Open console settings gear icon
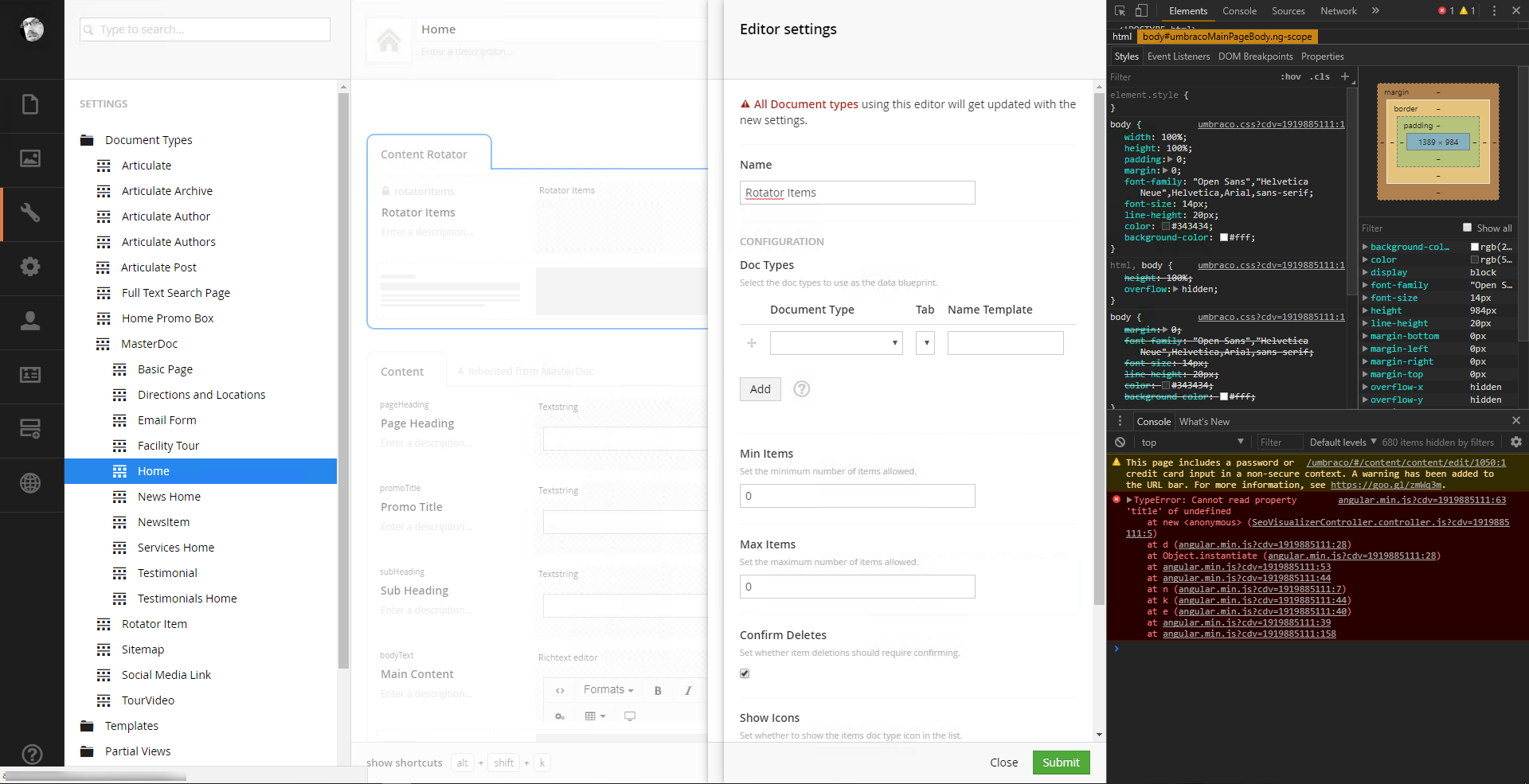This screenshot has height=784, width=1529. 1515,443
